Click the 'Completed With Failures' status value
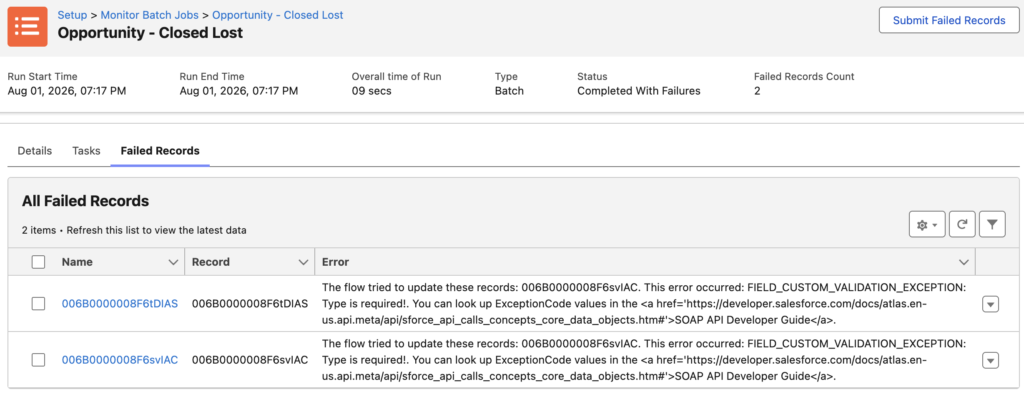The height and width of the screenshot is (394, 1024). pos(639,91)
